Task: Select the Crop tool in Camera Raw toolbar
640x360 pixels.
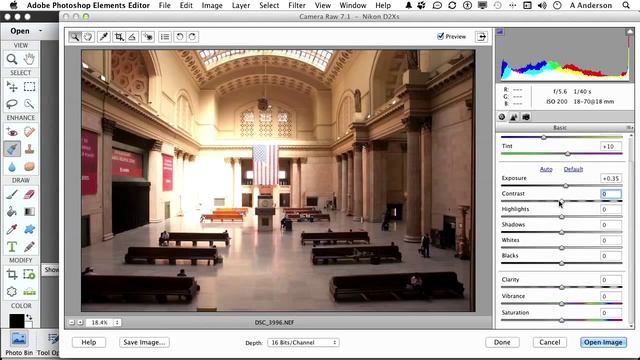Action: pos(119,37)
